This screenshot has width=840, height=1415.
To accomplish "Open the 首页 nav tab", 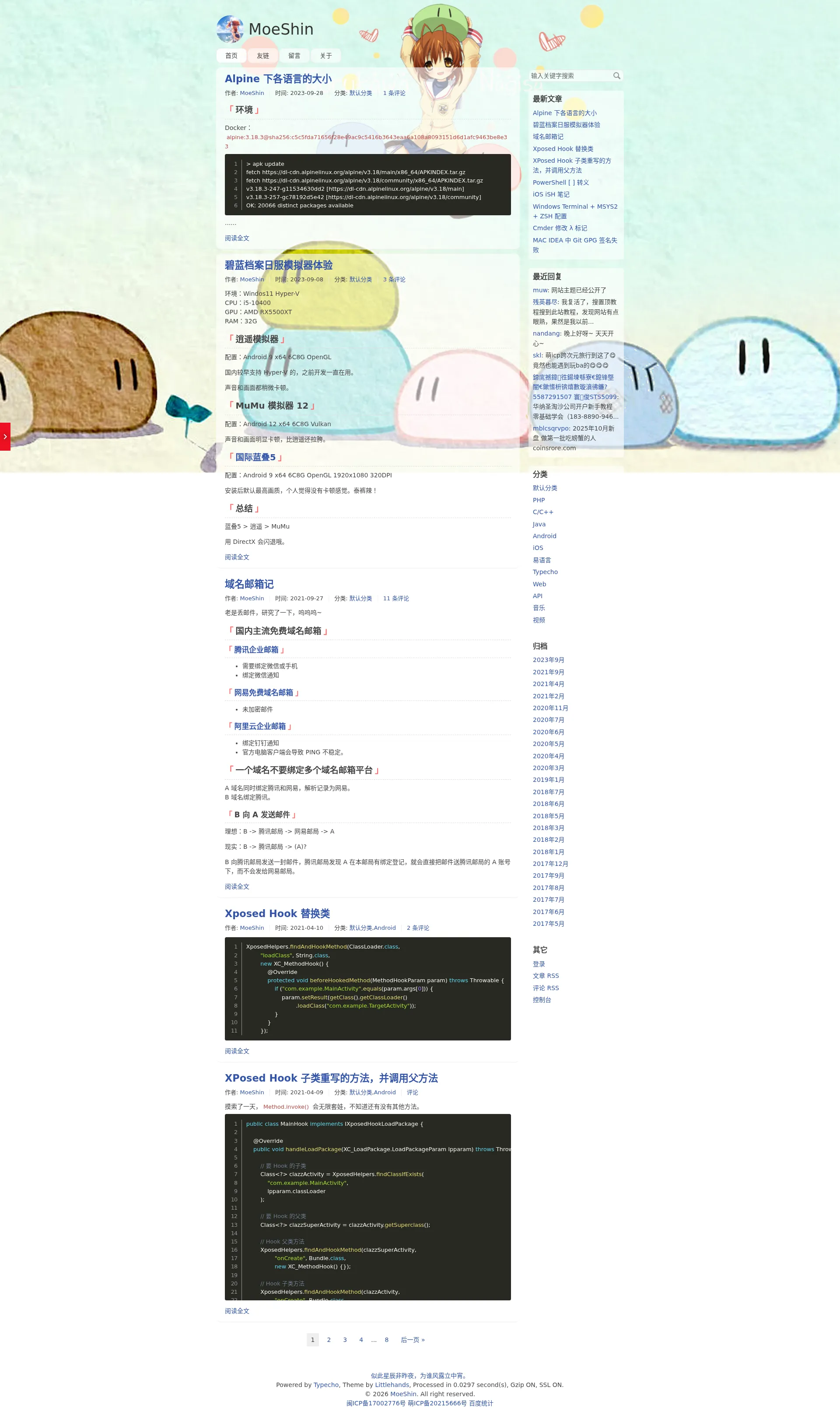I will pyautogui.click(x=231, y=56).
